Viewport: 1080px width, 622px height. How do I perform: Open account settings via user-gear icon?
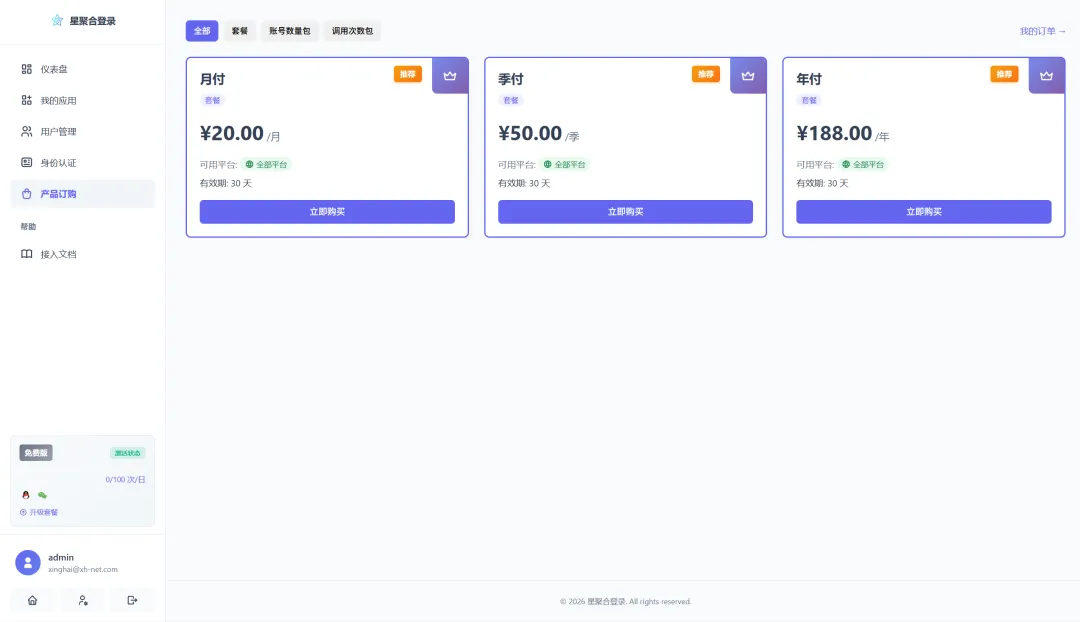83,600
